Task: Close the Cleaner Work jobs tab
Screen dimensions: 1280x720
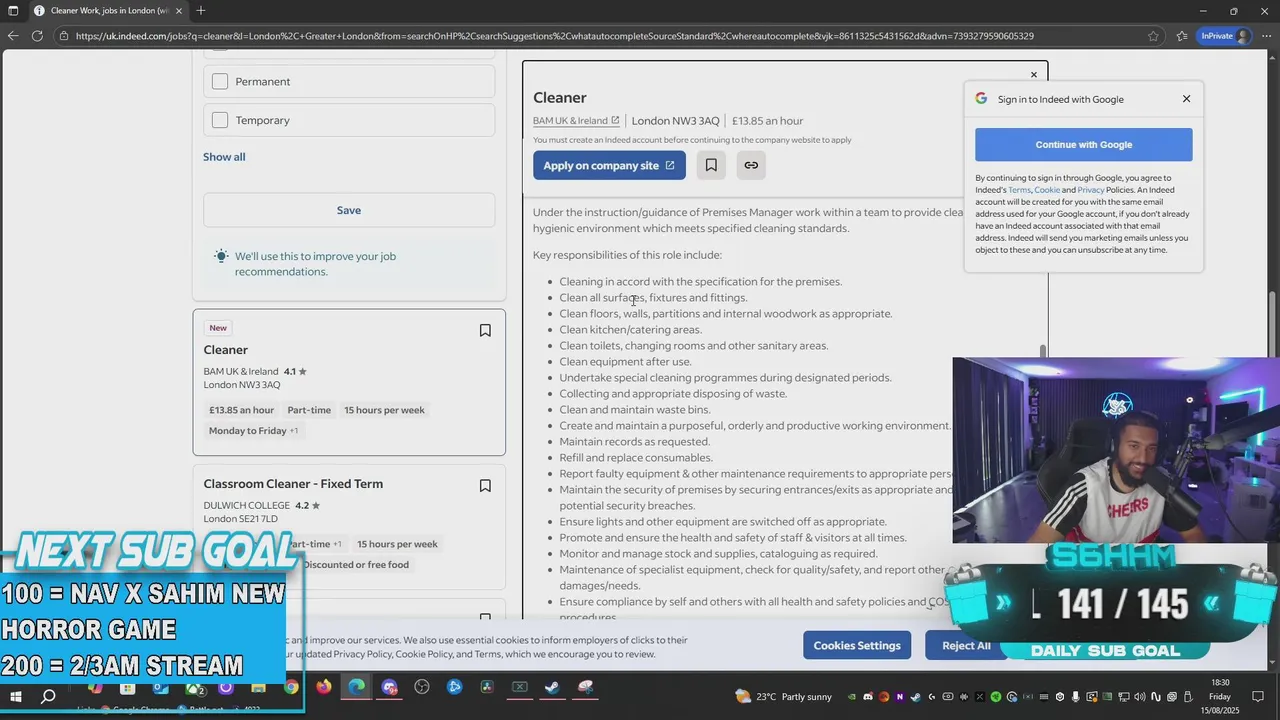Action: pos(179,11)
